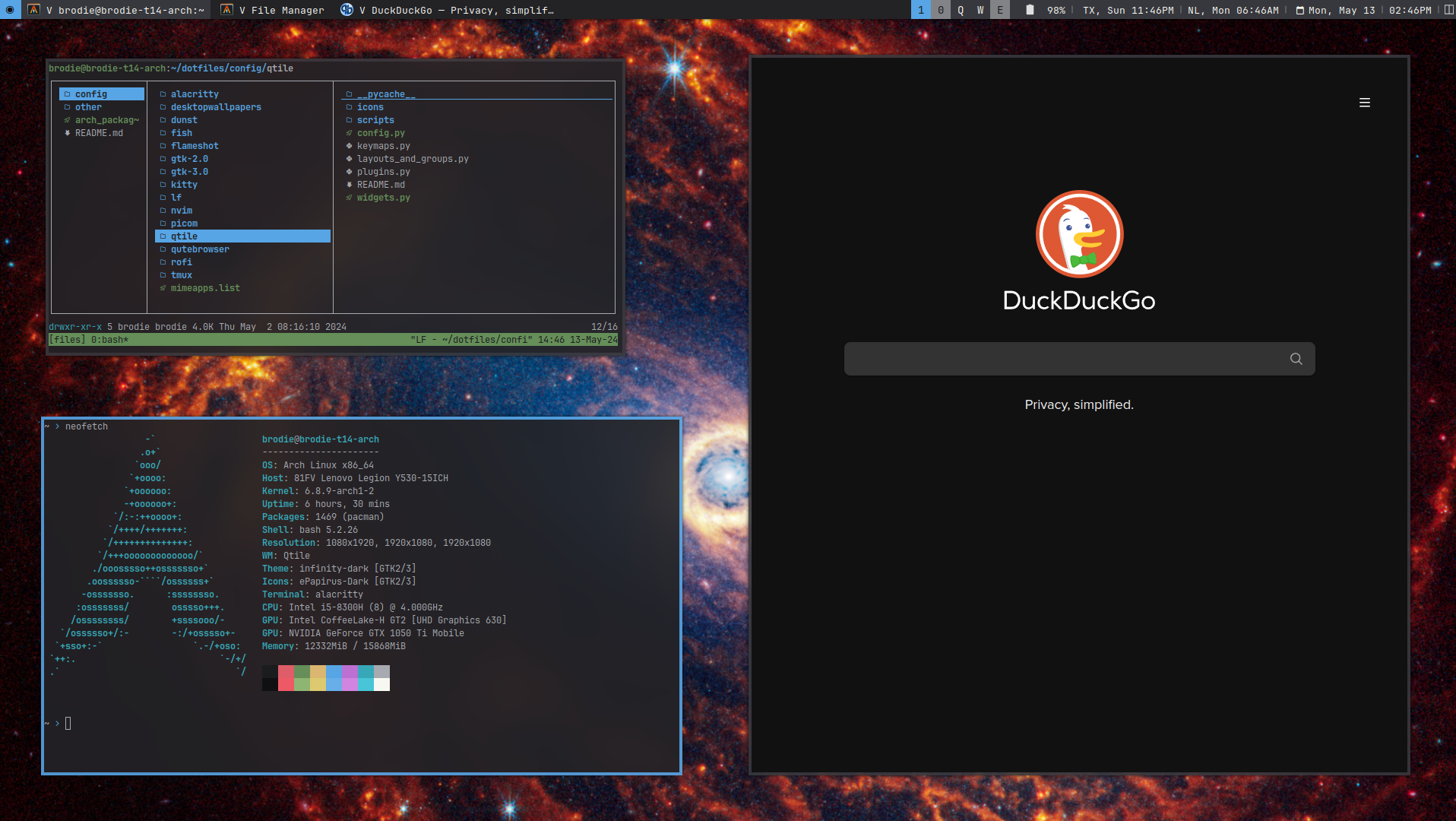Click the folder icon beside nvim
This screenshot has width=1456, height=821.
163,211
